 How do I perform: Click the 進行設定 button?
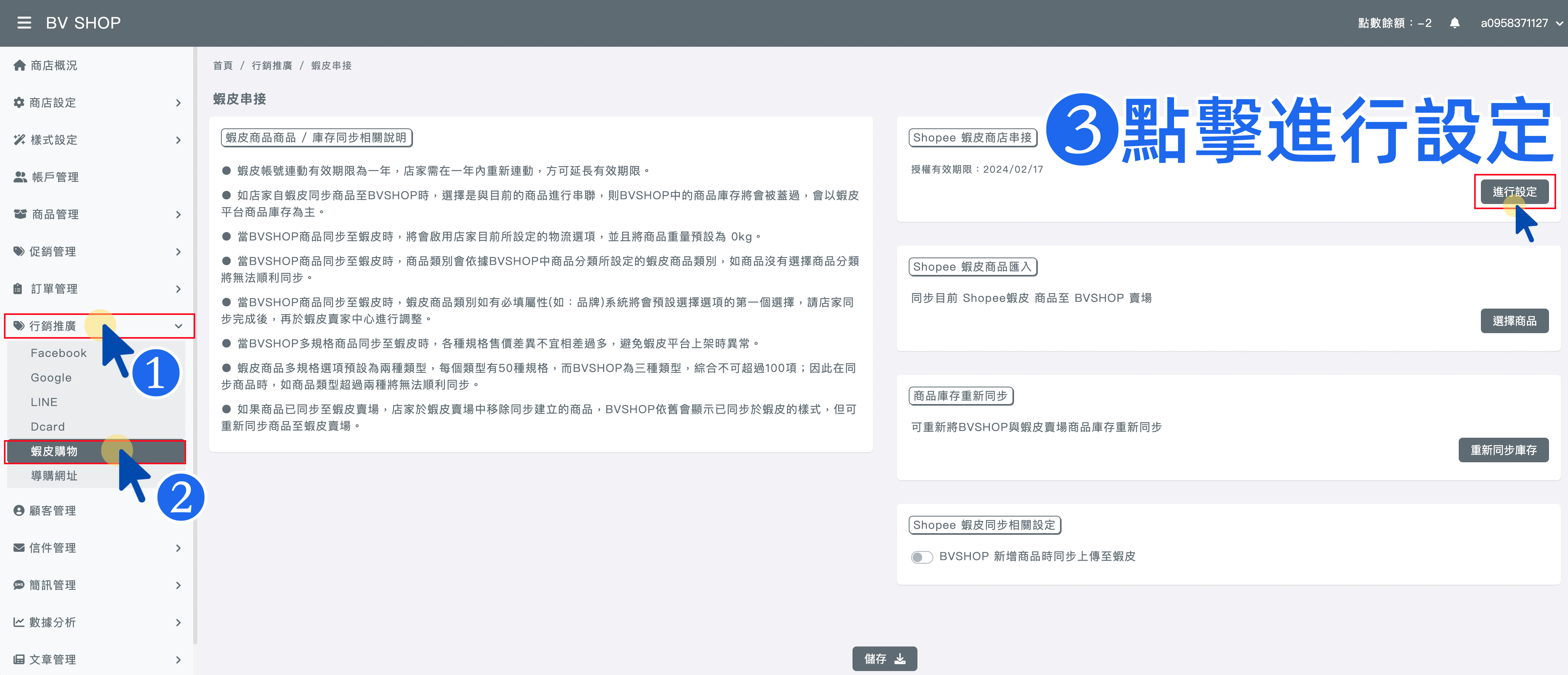coord(1515,192)
